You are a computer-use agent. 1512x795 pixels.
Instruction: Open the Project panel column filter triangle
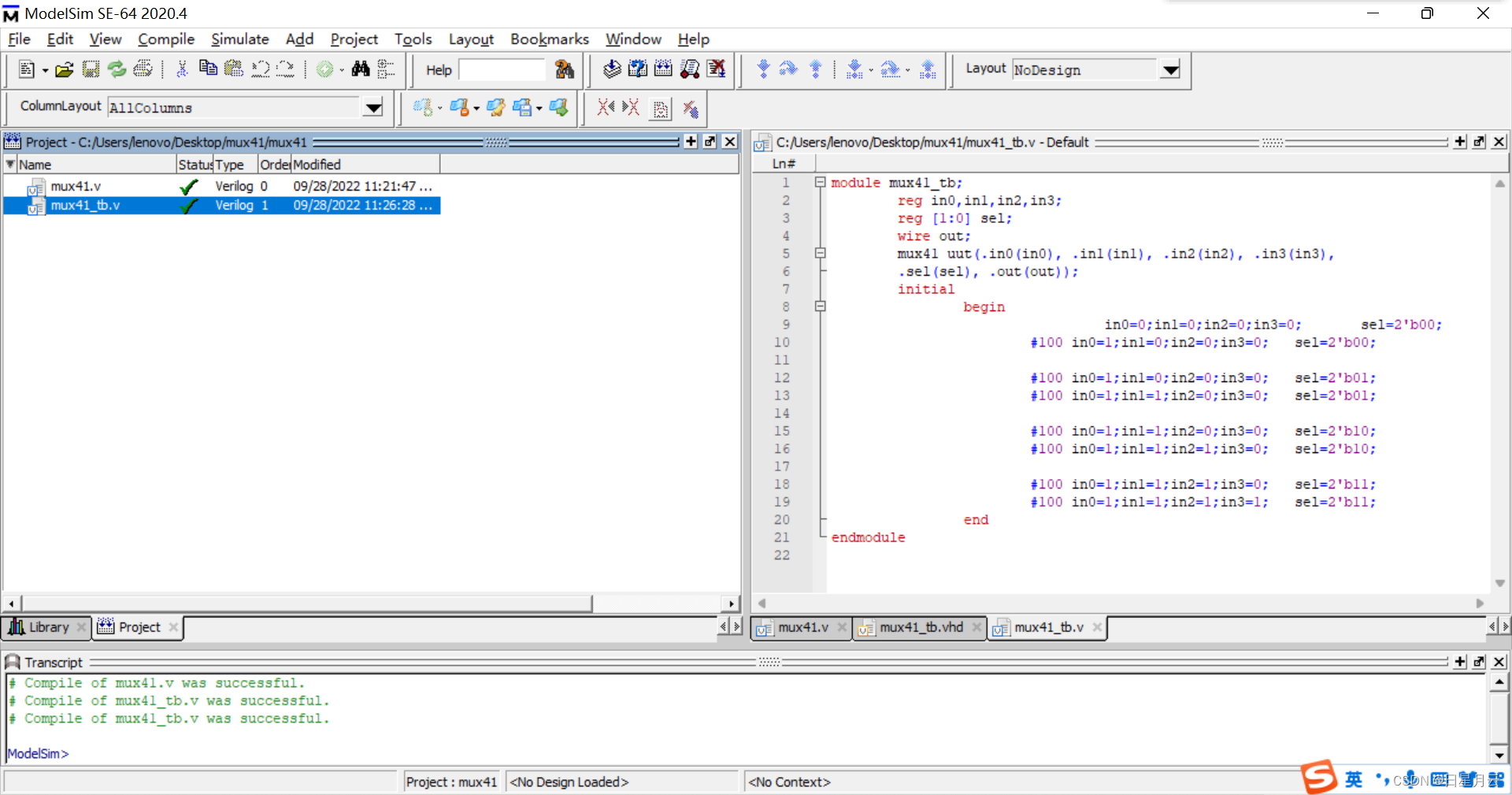click(x=10, y=164)
